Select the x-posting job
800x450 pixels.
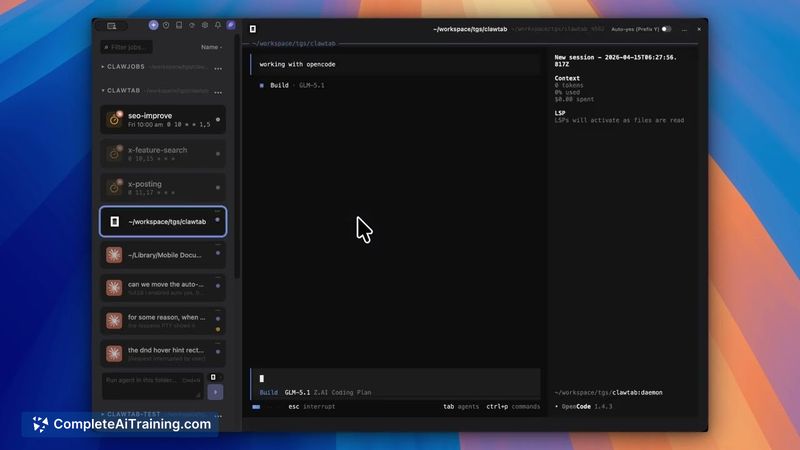pos(163,187)
